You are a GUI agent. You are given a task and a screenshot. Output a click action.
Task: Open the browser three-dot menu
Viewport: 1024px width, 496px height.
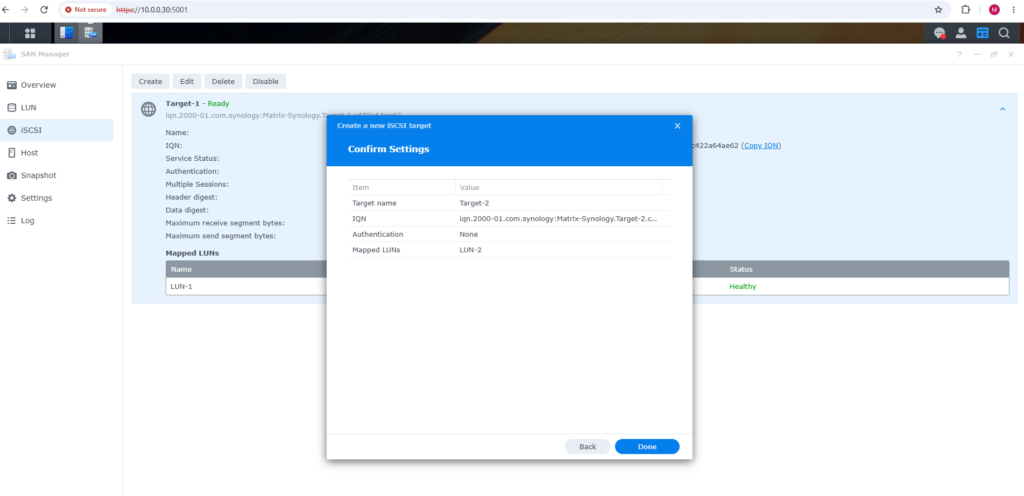1014,10
